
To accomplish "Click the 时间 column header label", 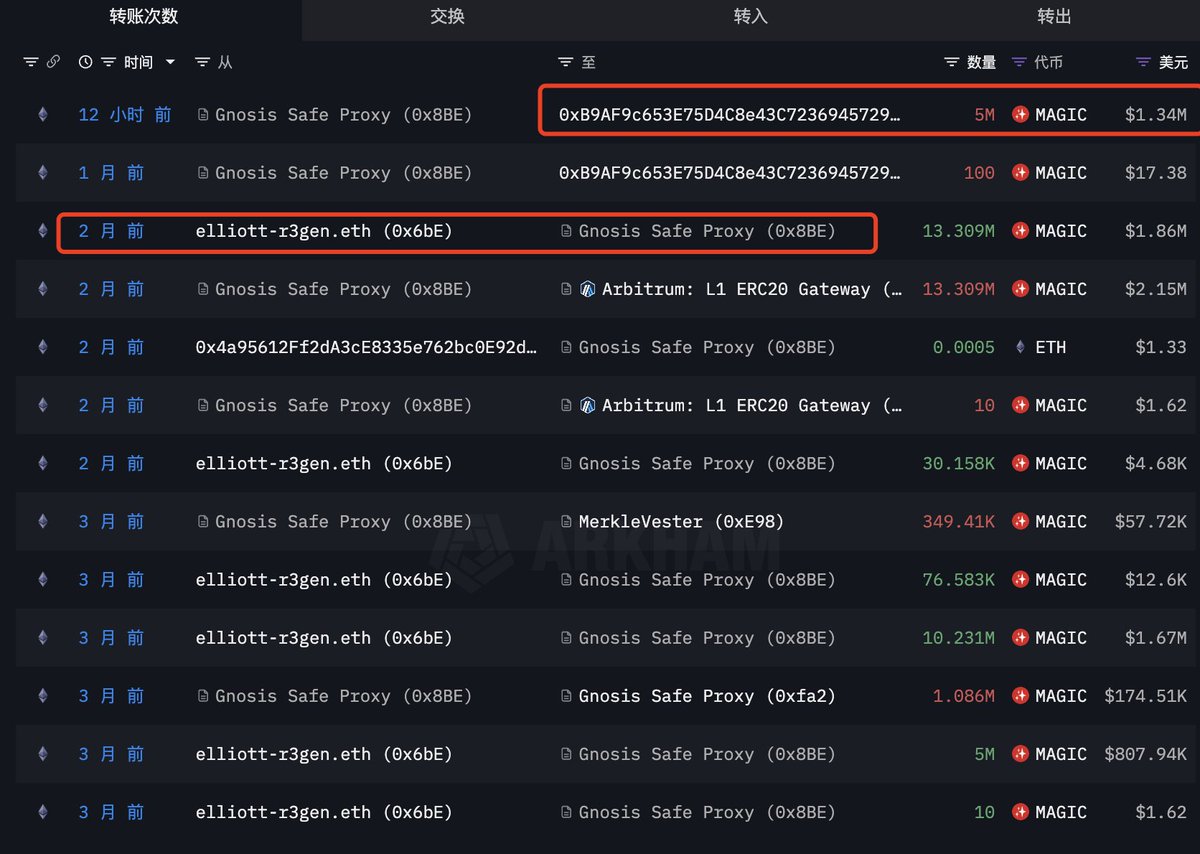I will click(138, 62).
